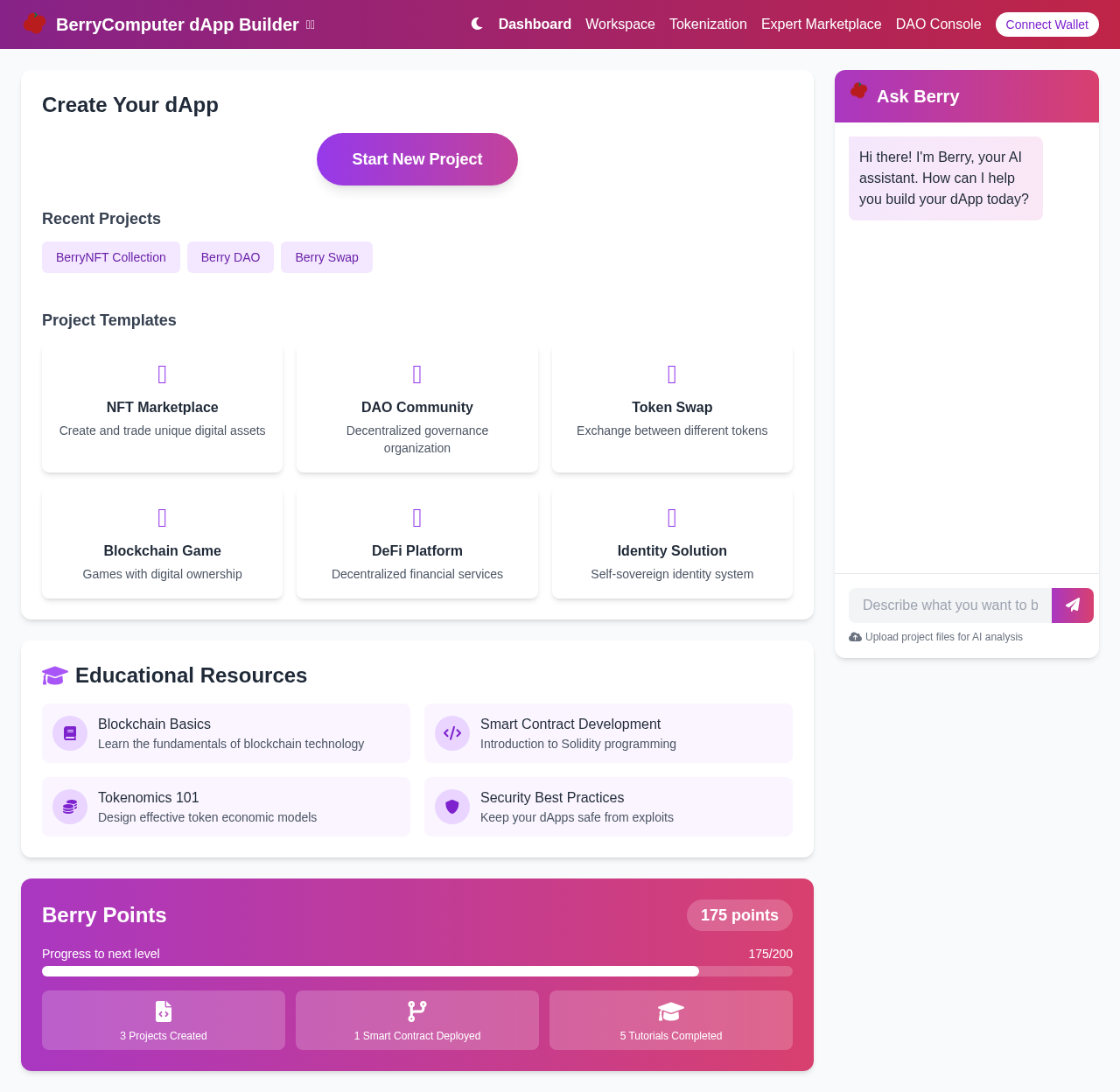Click the BerryComputer logo icon in header
Viewport: 1120px width, 1092px height.
tap(34, 24)
